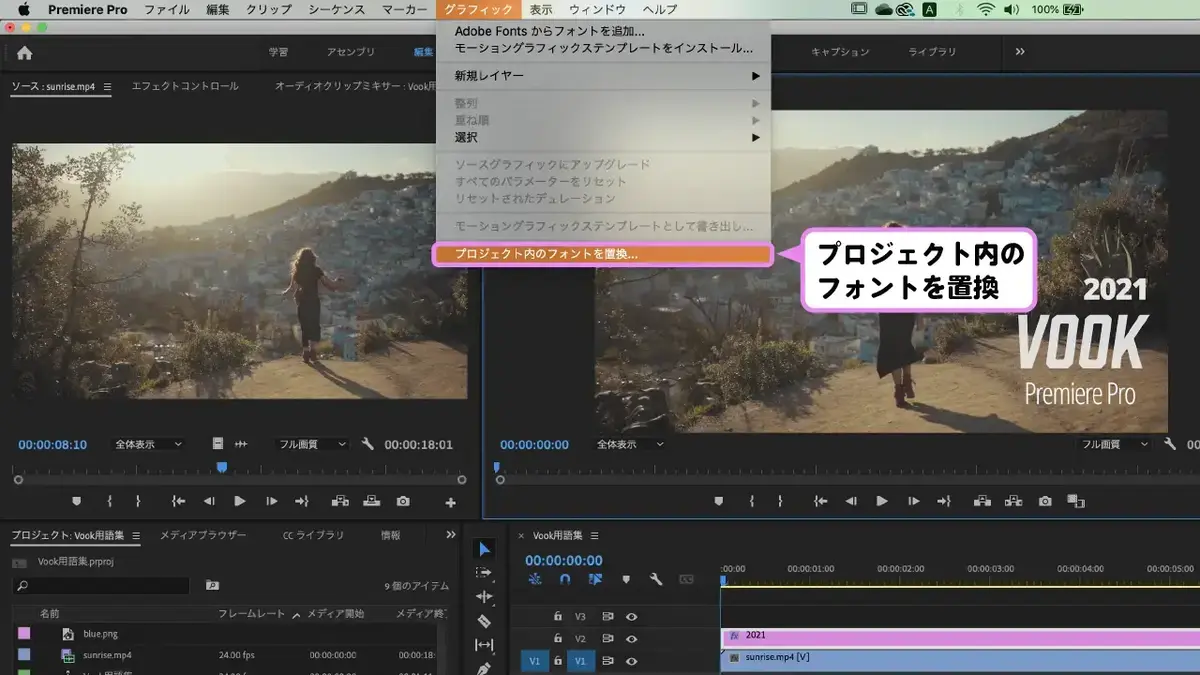This screenshot has height=675, width=1200.
Task: Switch to the エフェクトコントロール tab
Action: point(185,86)
